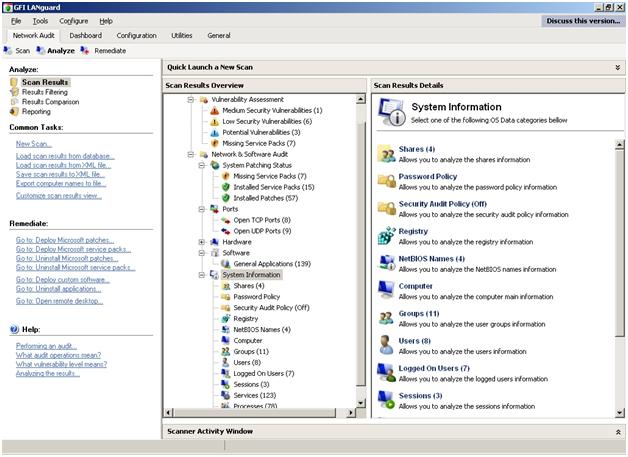The height and width of the screenshot is (457, 628).
Task: Click the Potential Vulnerabilities tree icon
Action: click(x=215, y=133)
